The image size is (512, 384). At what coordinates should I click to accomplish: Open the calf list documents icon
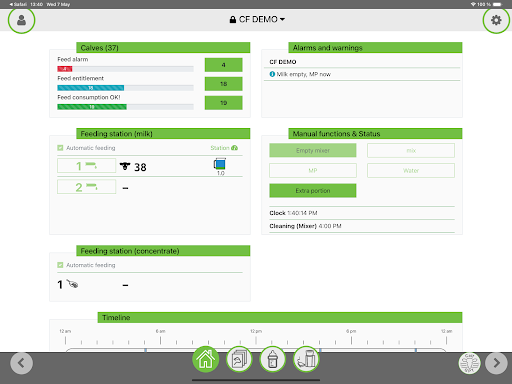239,360
